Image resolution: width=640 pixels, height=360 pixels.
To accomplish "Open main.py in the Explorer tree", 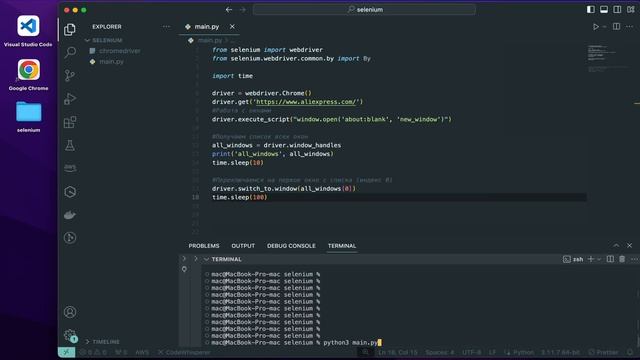I will pyautogui.click(x=111, y=62).
